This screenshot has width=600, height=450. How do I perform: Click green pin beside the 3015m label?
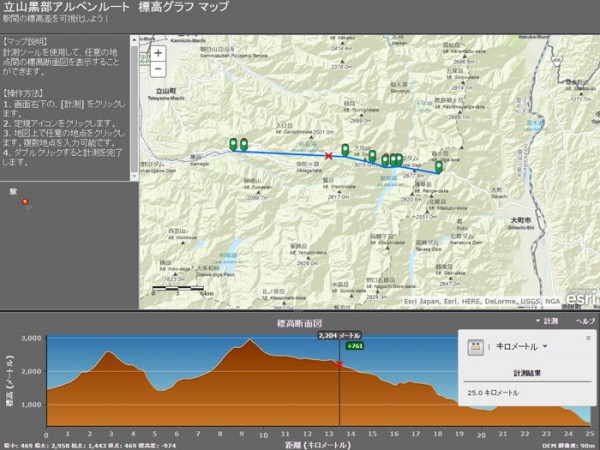(372, 156)
